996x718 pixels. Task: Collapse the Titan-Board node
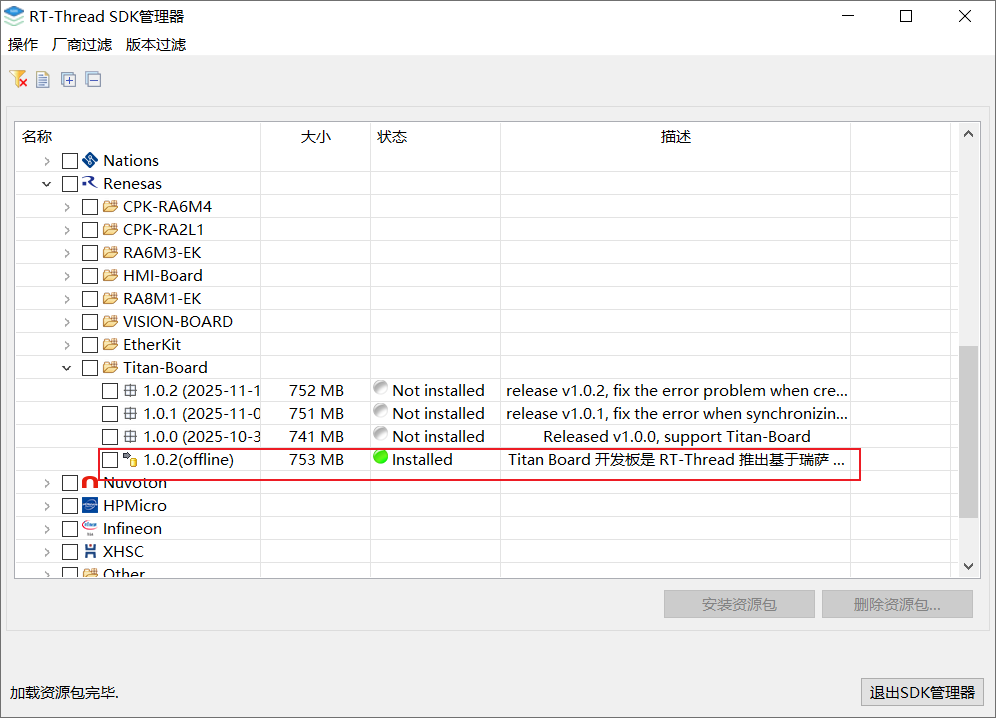coord(67,368)
